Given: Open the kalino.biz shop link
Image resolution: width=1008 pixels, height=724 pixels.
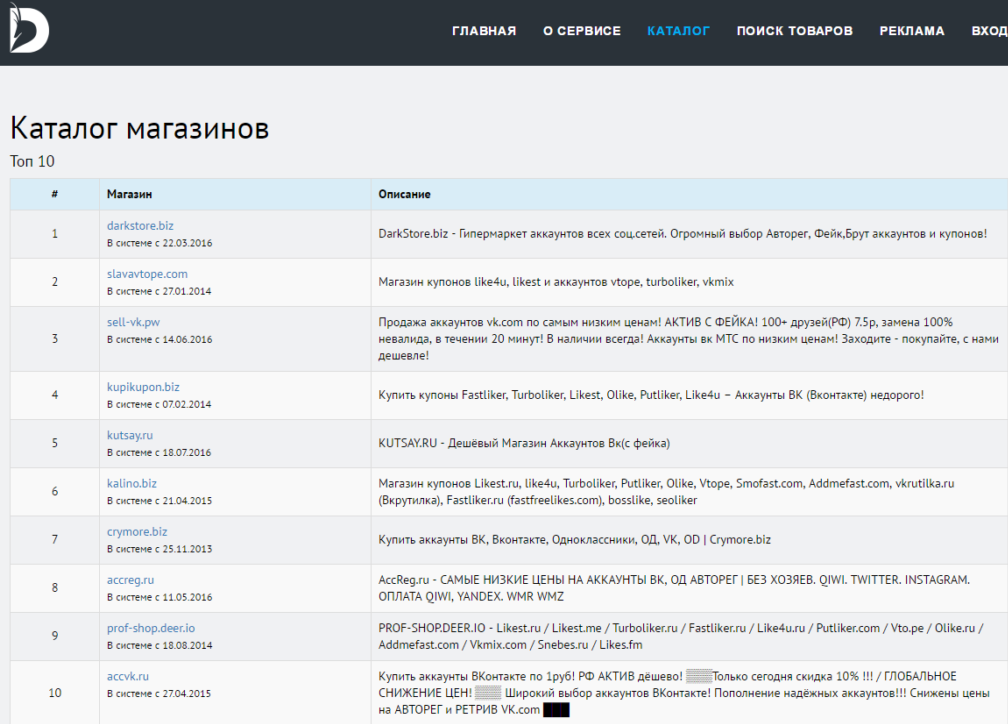Looking at the screenshot, I should point(132,484).
